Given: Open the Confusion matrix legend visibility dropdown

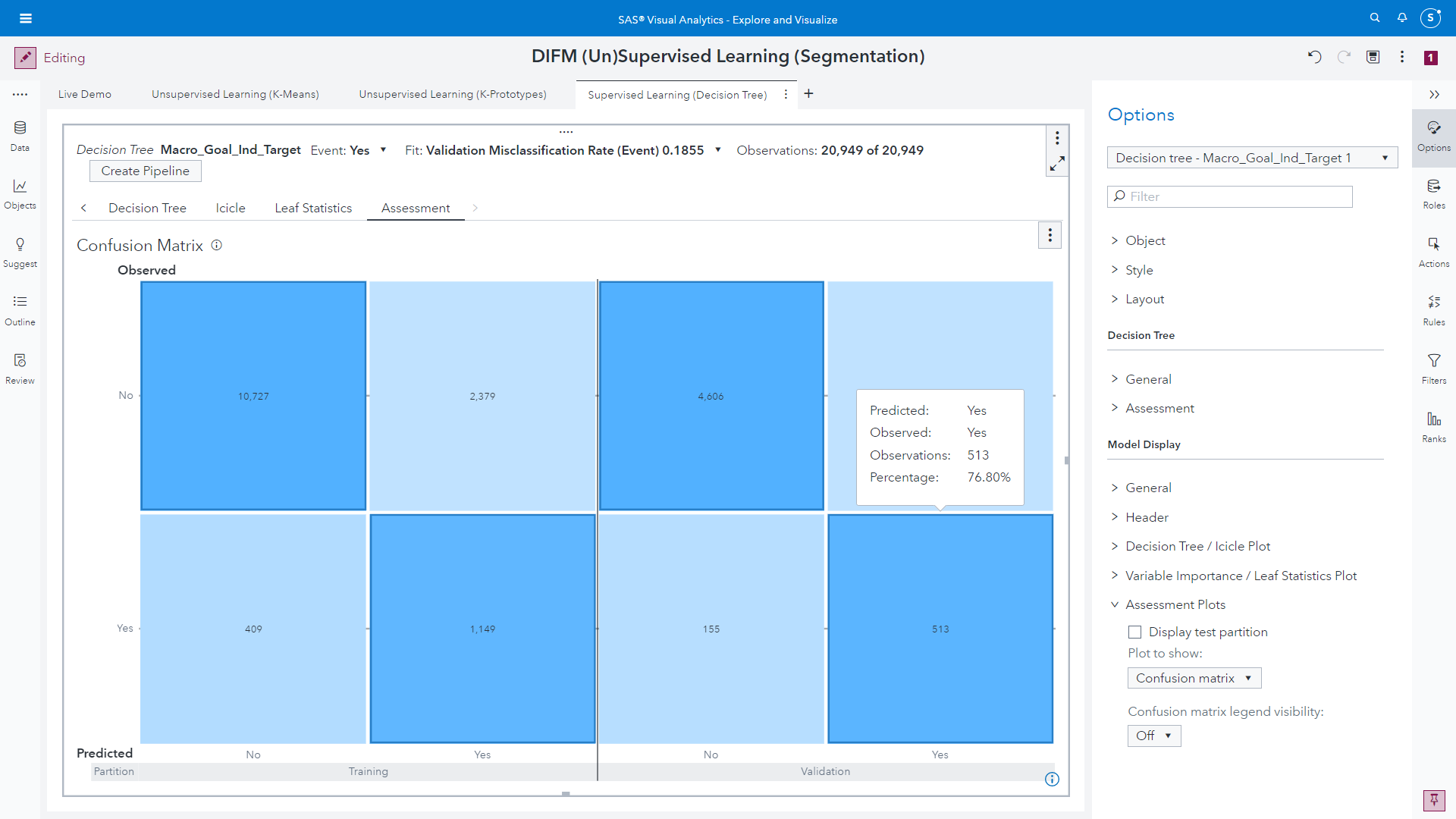Looking at the screenshot, I should coord(1153,735).
